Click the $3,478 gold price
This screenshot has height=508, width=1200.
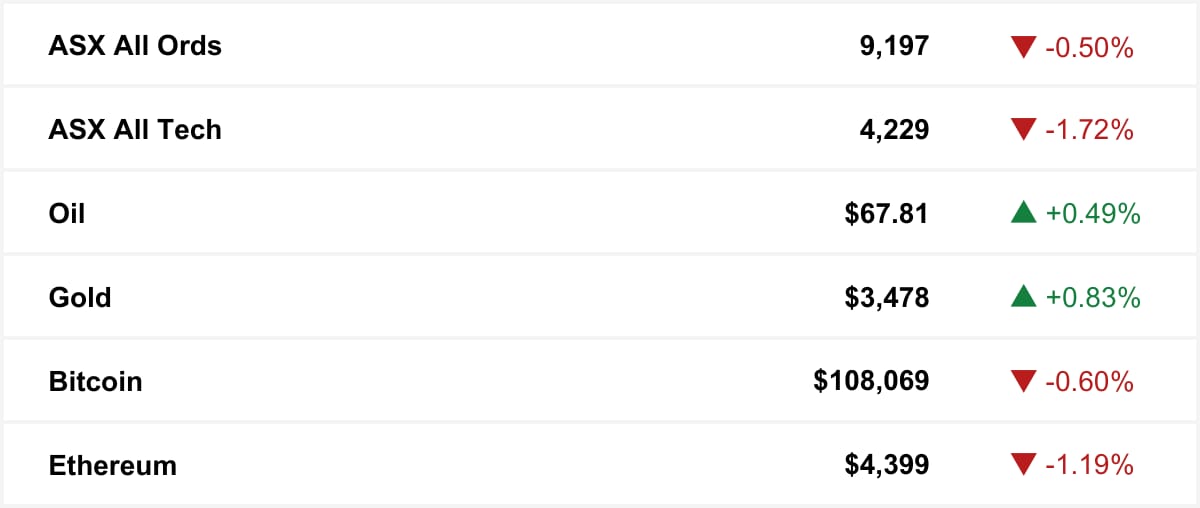click(x=887, y=298)
